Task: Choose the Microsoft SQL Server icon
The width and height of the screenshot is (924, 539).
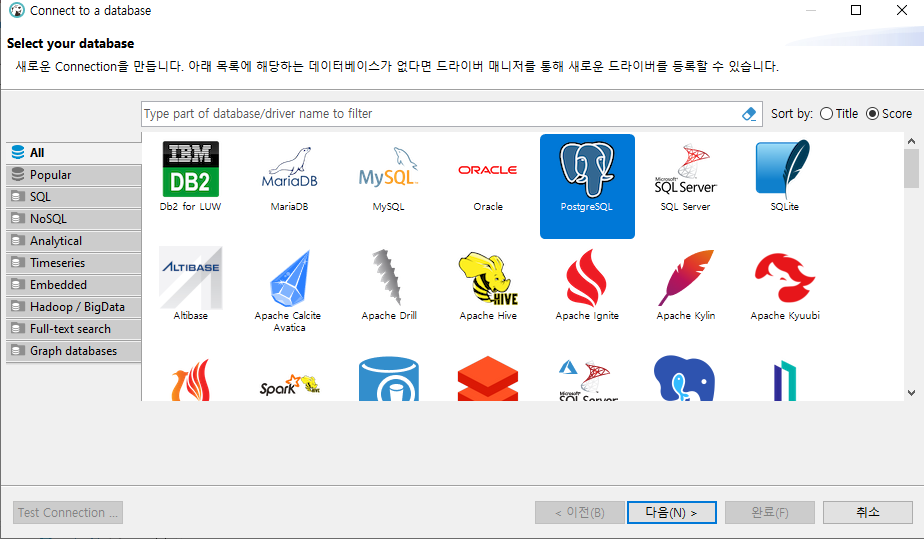Action: click(x=685, y=169)
